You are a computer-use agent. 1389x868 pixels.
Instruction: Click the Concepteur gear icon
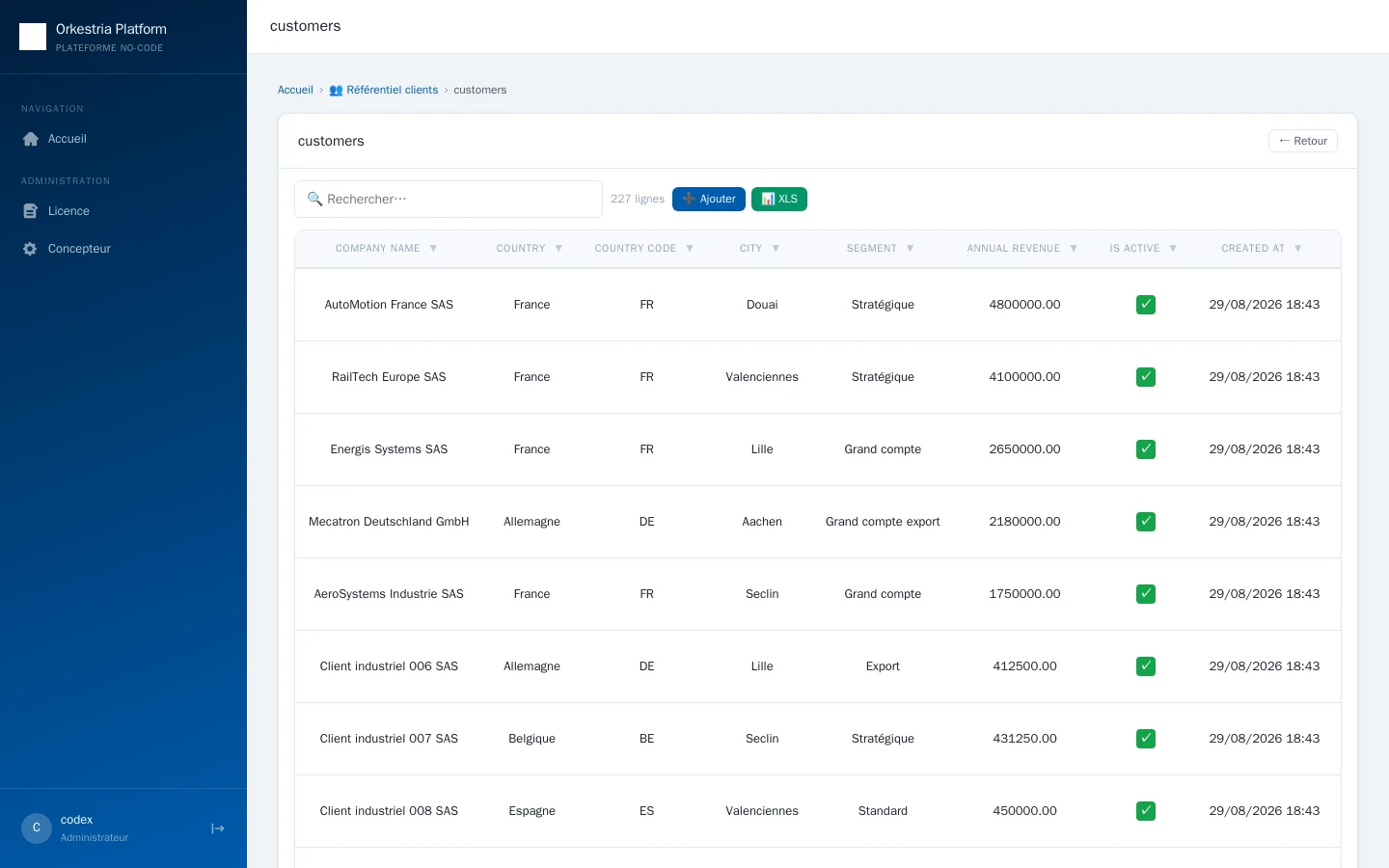[30, 249]
